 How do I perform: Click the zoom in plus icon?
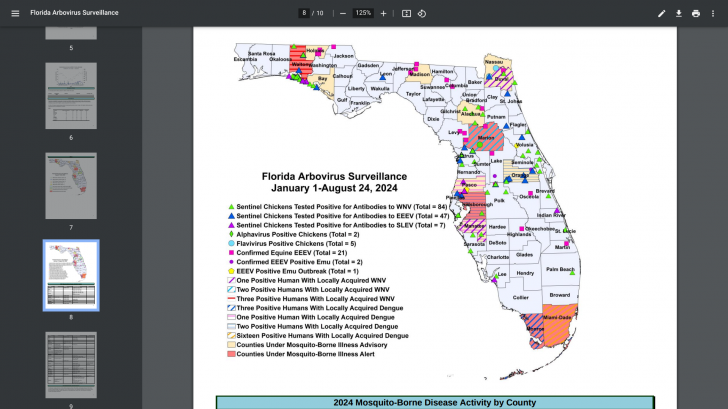[383, 13]
